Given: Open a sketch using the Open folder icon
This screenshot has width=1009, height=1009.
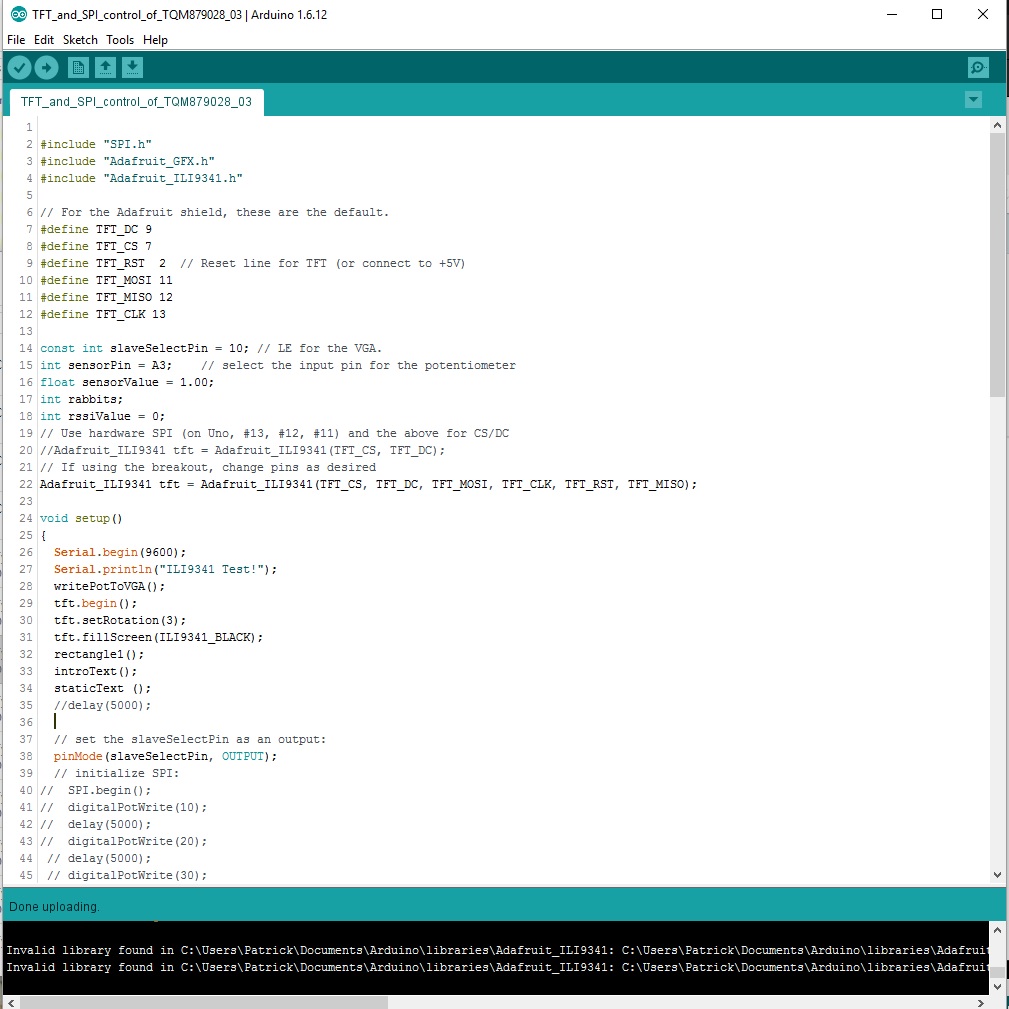Looking at the screenshot, I should tap(105, 67).
